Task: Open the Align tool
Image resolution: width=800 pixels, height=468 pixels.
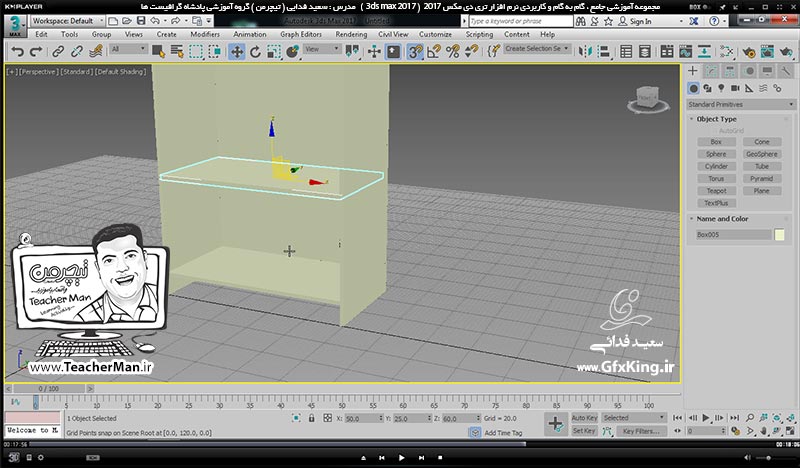Action: click(604, 52)
